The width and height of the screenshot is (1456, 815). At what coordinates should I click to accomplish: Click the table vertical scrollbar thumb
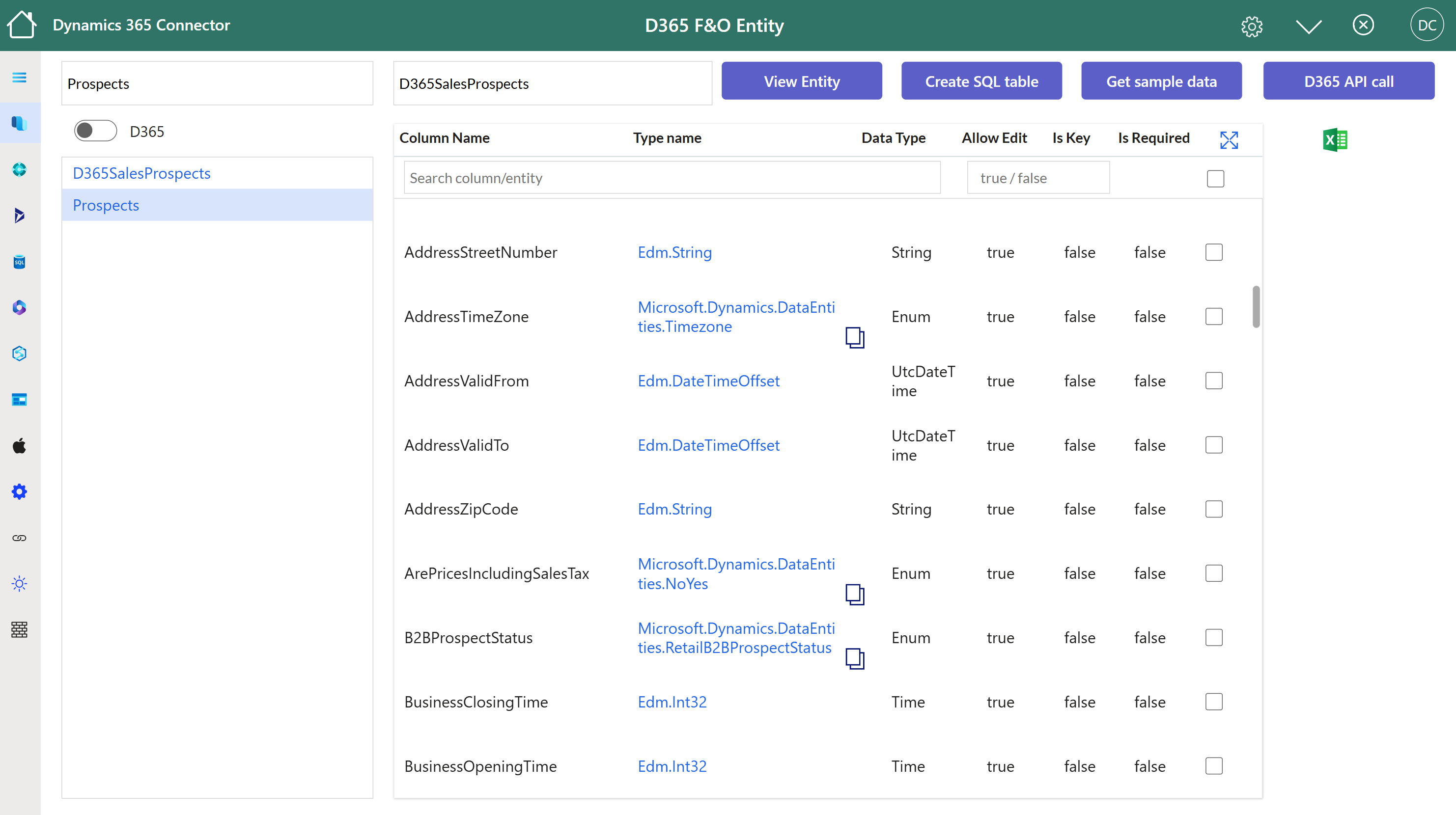point(1256,307)
